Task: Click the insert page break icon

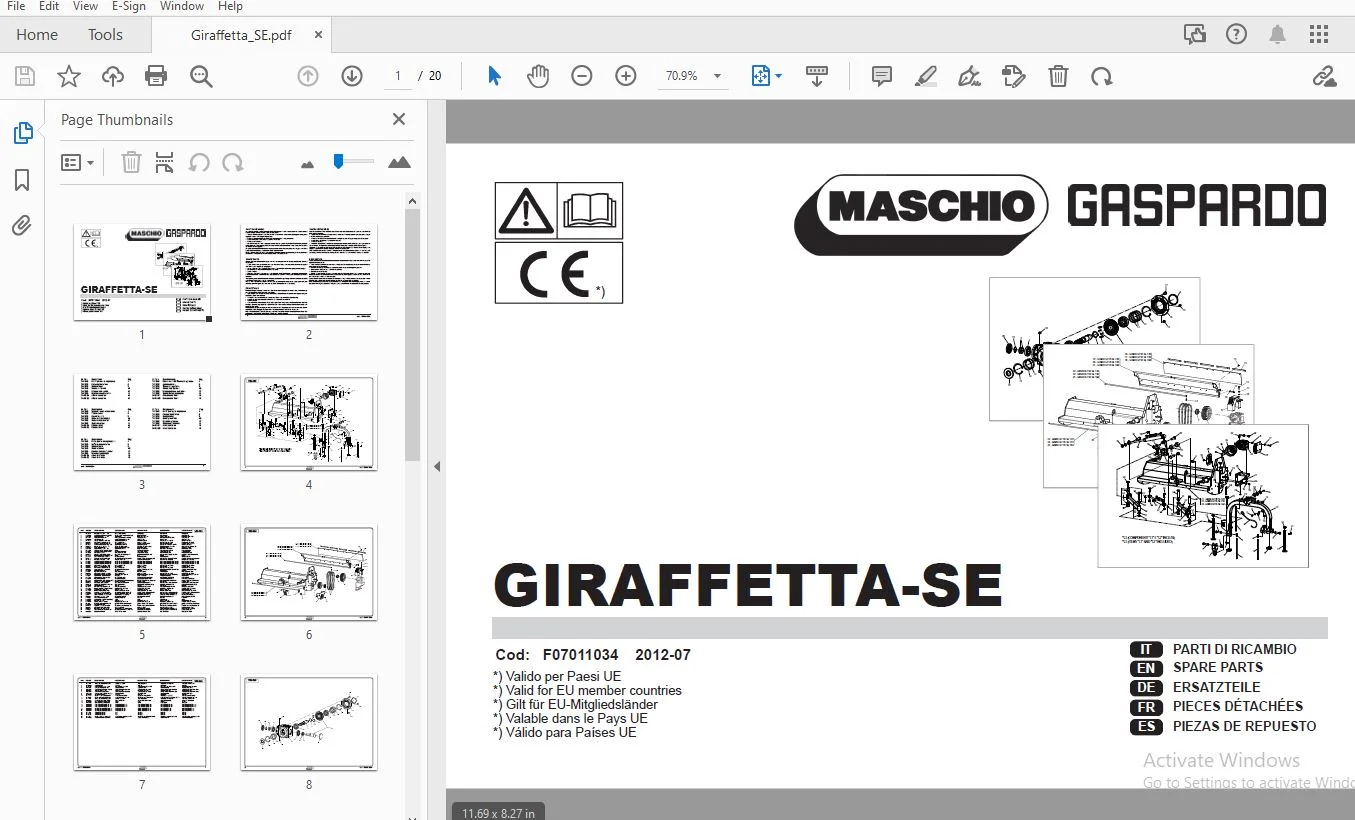Action: point(165,162)
